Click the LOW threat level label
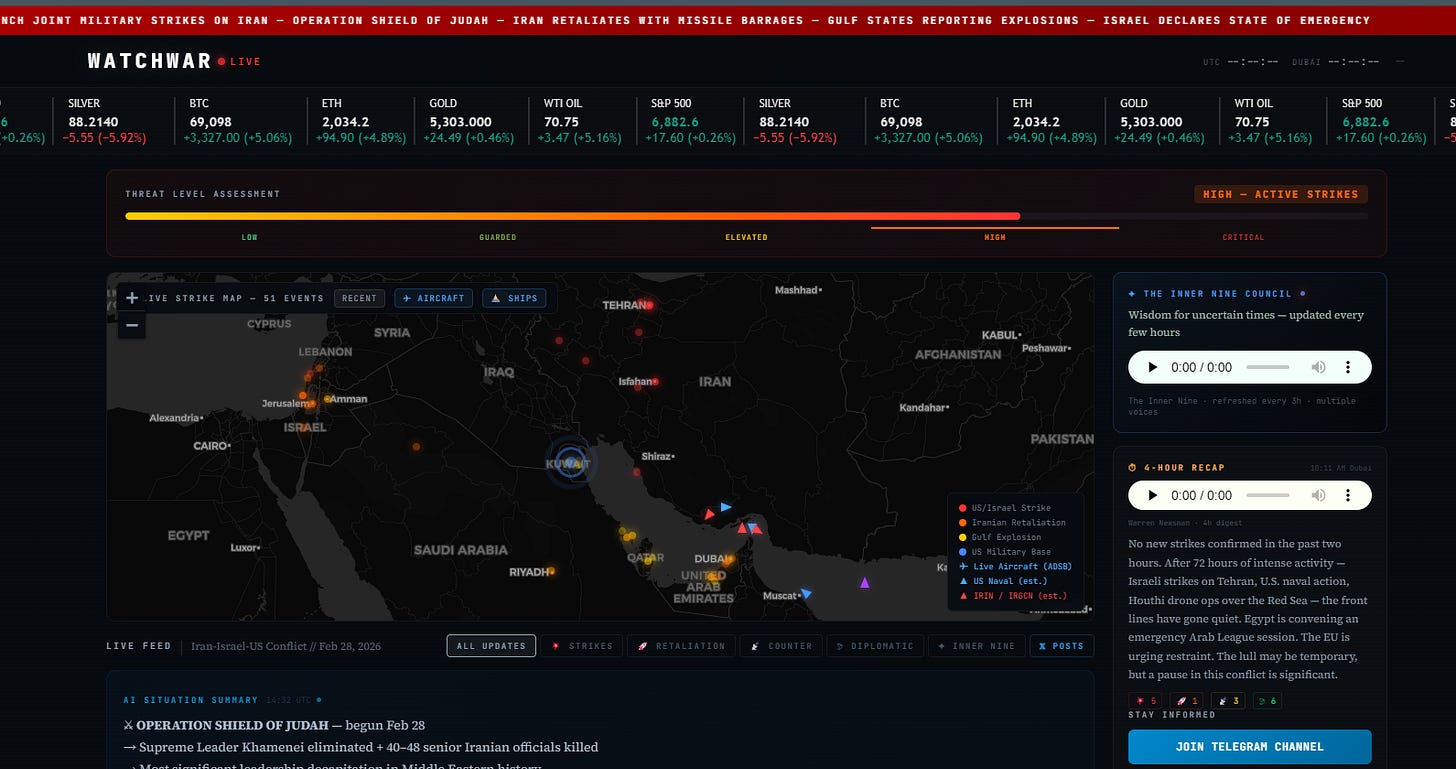Image resolution: width=1456 pixels, height=769 pixels. [x=249, y=237]
